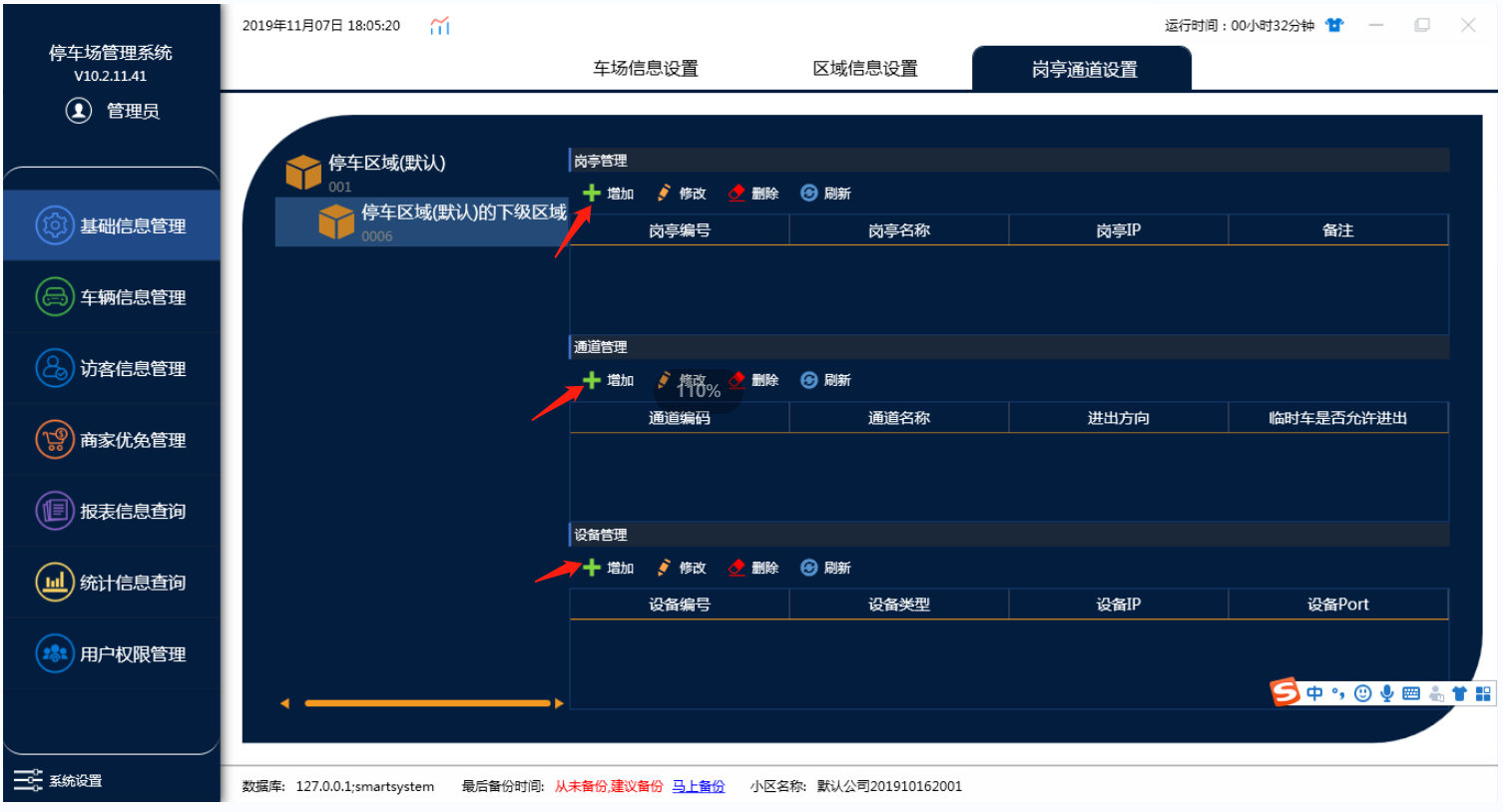This screenshot has width=1503, height=812.
Task: Click 删除 eraser icon under 设备管理
Action: 737,568
